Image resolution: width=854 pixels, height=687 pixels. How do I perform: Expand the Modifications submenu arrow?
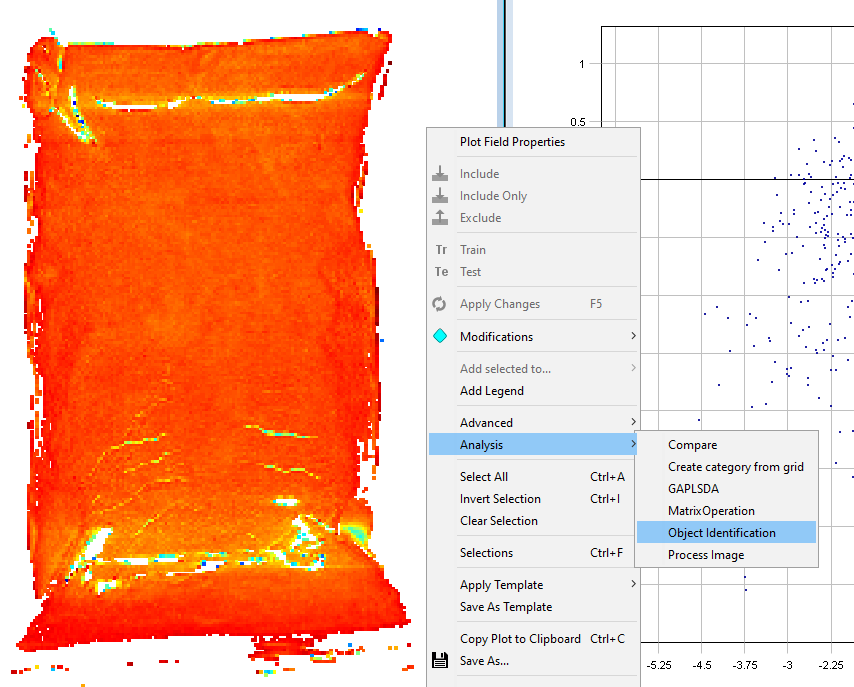click(632, 337)
